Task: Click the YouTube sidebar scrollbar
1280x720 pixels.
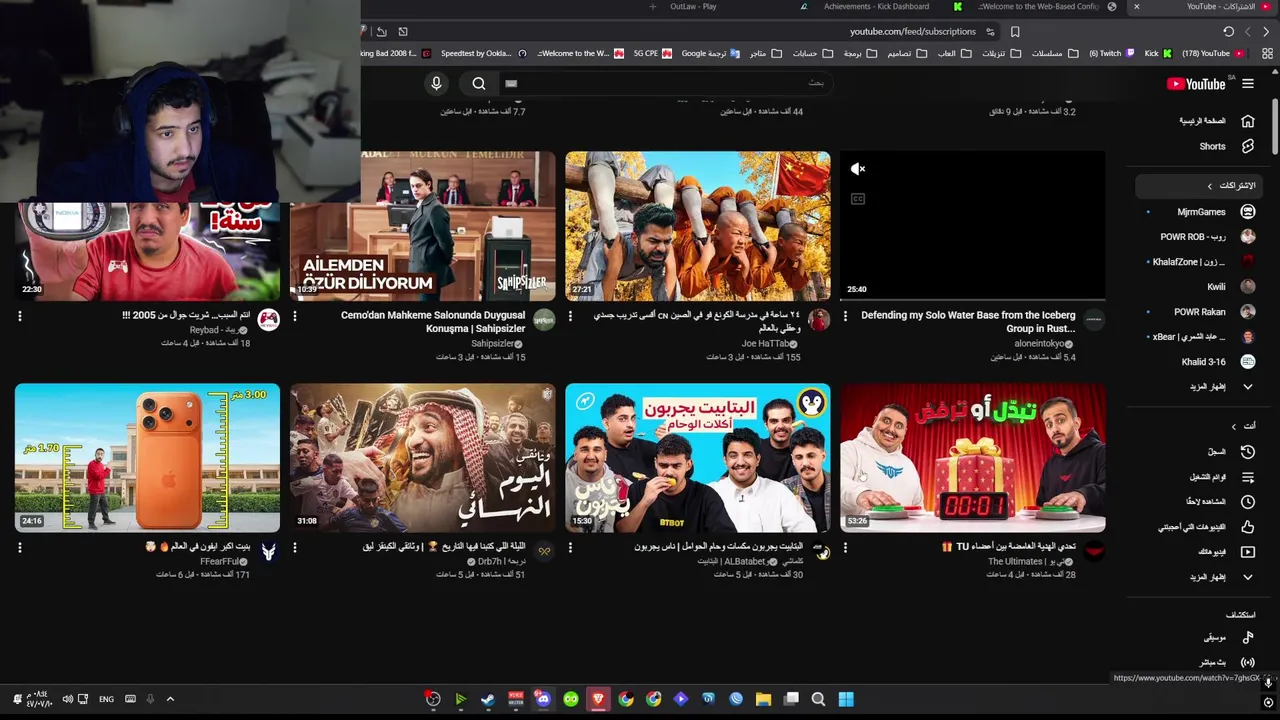Action: click(1274, 125)
